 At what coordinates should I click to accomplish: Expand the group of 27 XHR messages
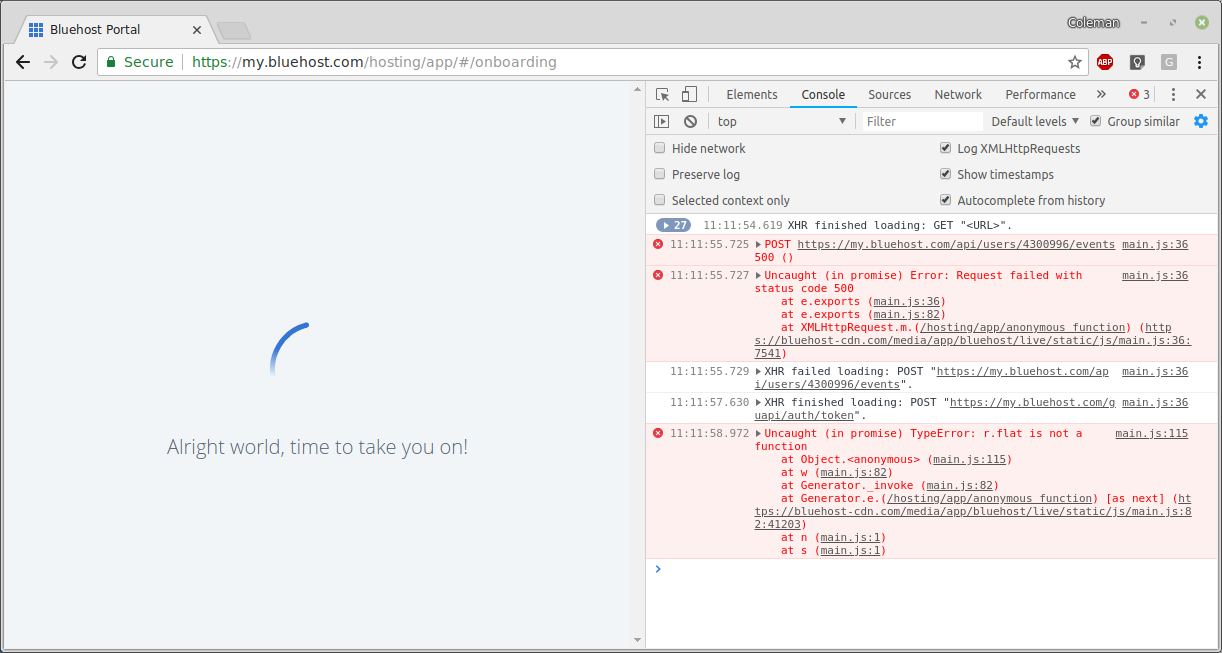click(x=673, y=226)
